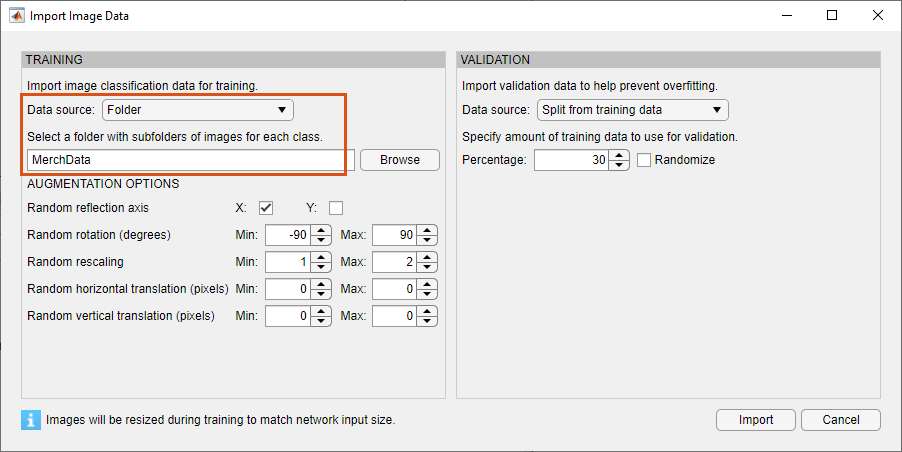902x452 pixels.
Task: Click the Import button
Action: click(x=755, y=420)
